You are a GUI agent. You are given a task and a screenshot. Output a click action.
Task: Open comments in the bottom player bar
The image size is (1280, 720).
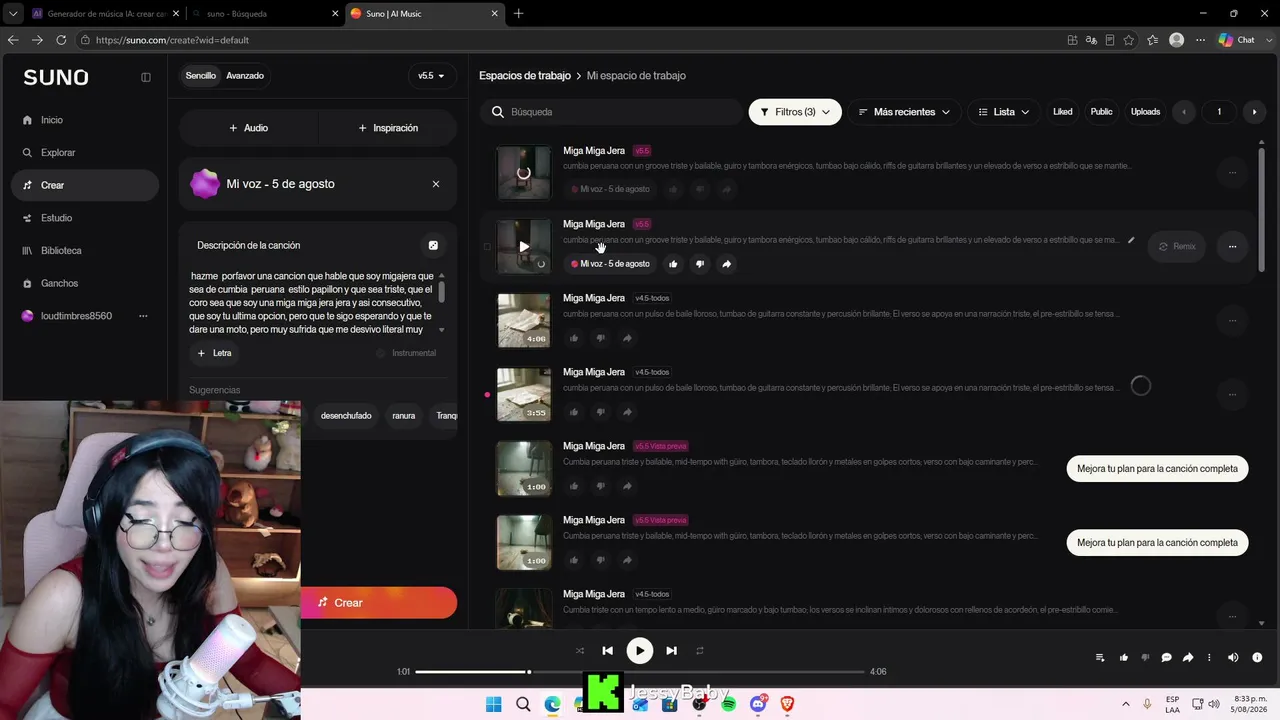pyautogui.click(x=1166, y=658)
